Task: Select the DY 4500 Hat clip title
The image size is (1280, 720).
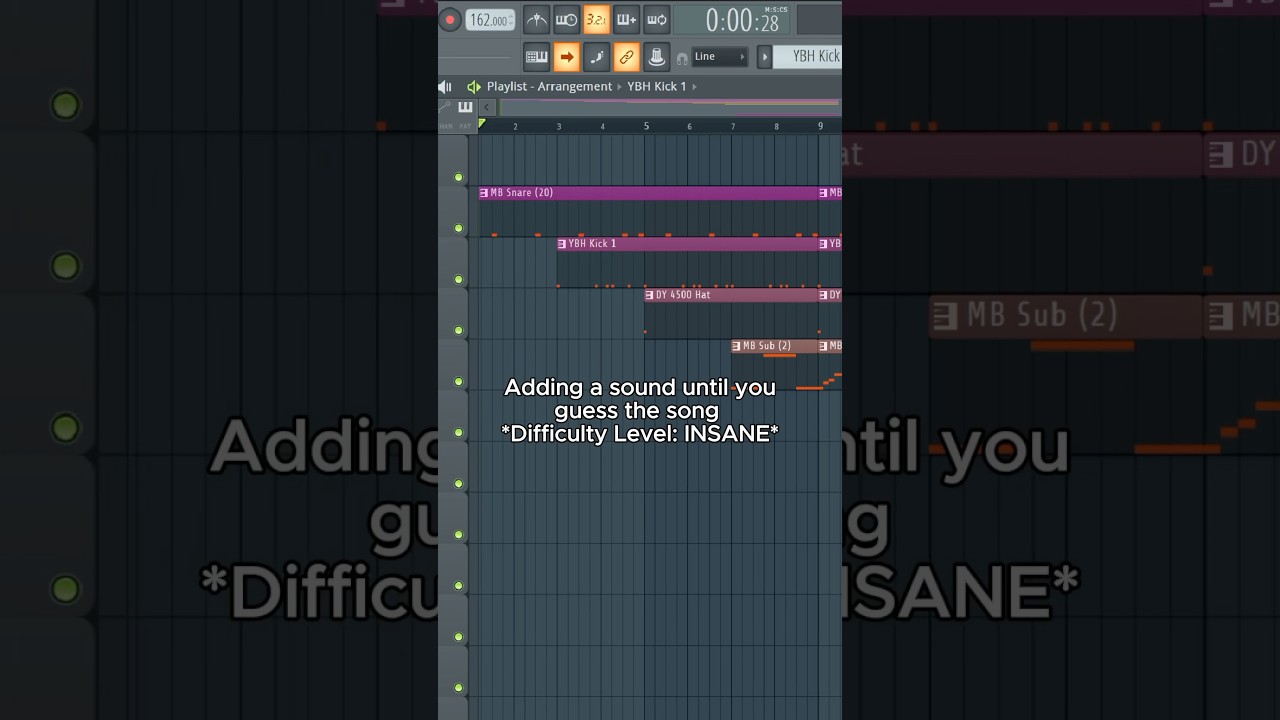Action: (683, 295)
